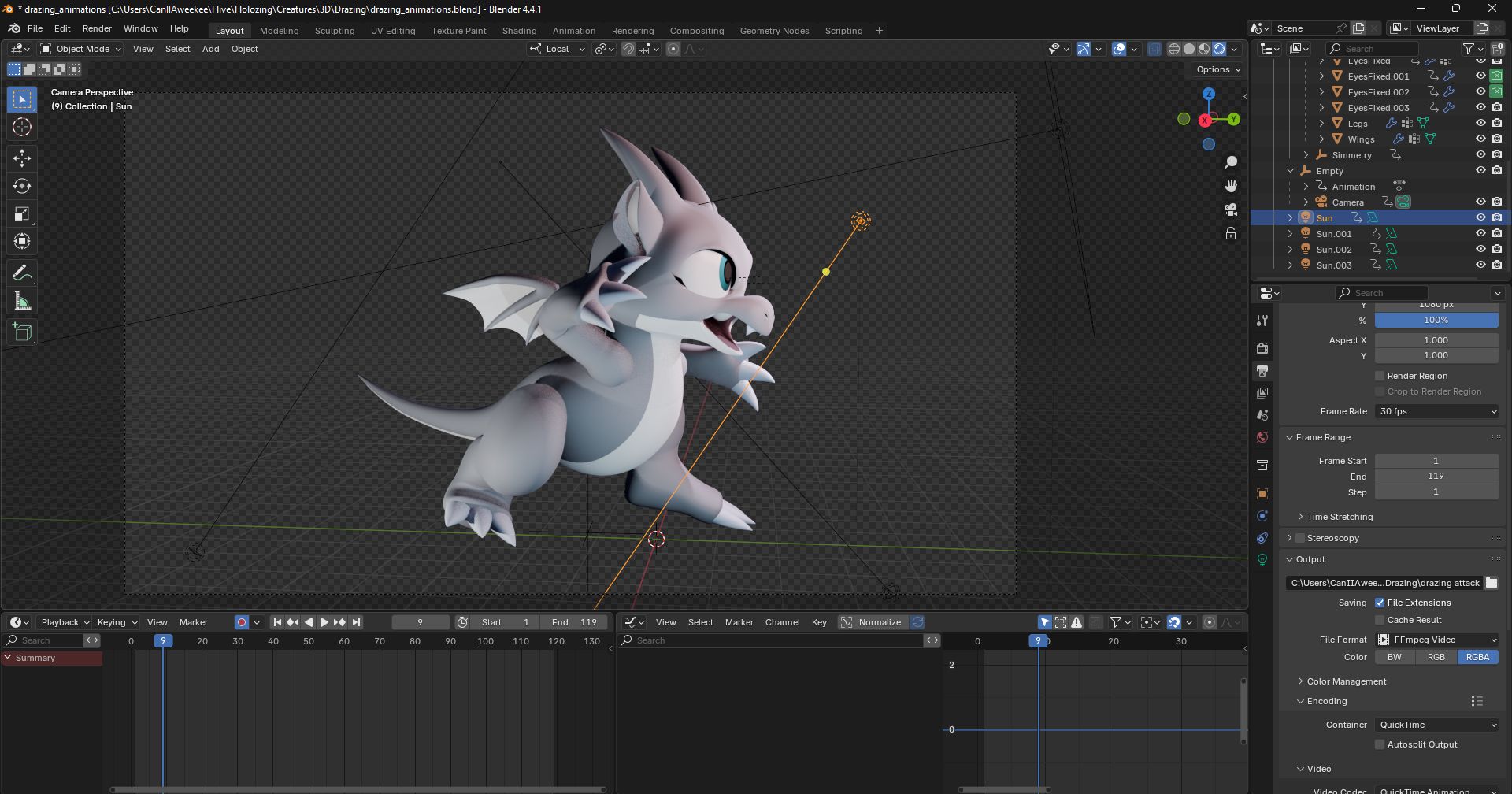The image size is (1512, 794).
Task: Open the Object properties tab
Action: (1262, 494)
